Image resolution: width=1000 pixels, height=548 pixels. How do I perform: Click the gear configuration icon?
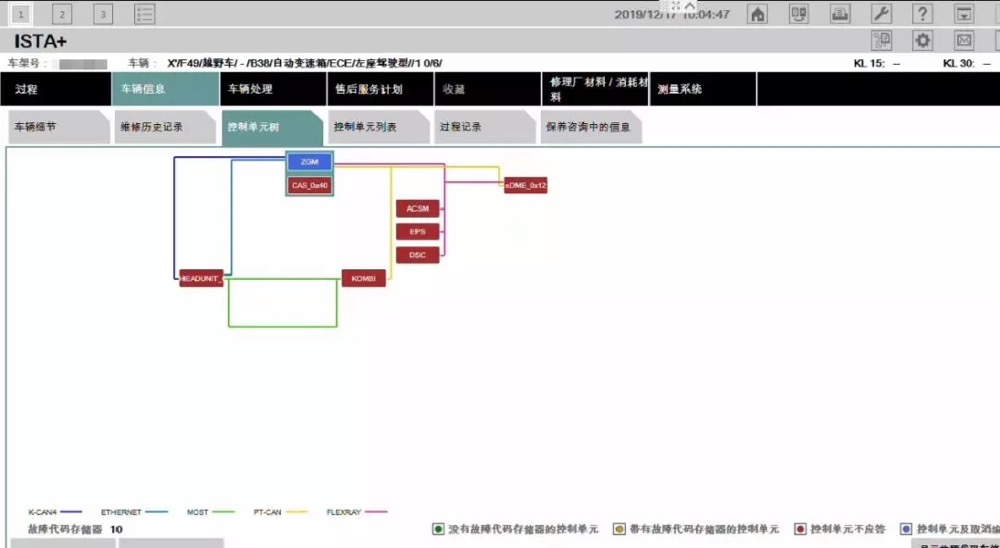coord(923,40)
